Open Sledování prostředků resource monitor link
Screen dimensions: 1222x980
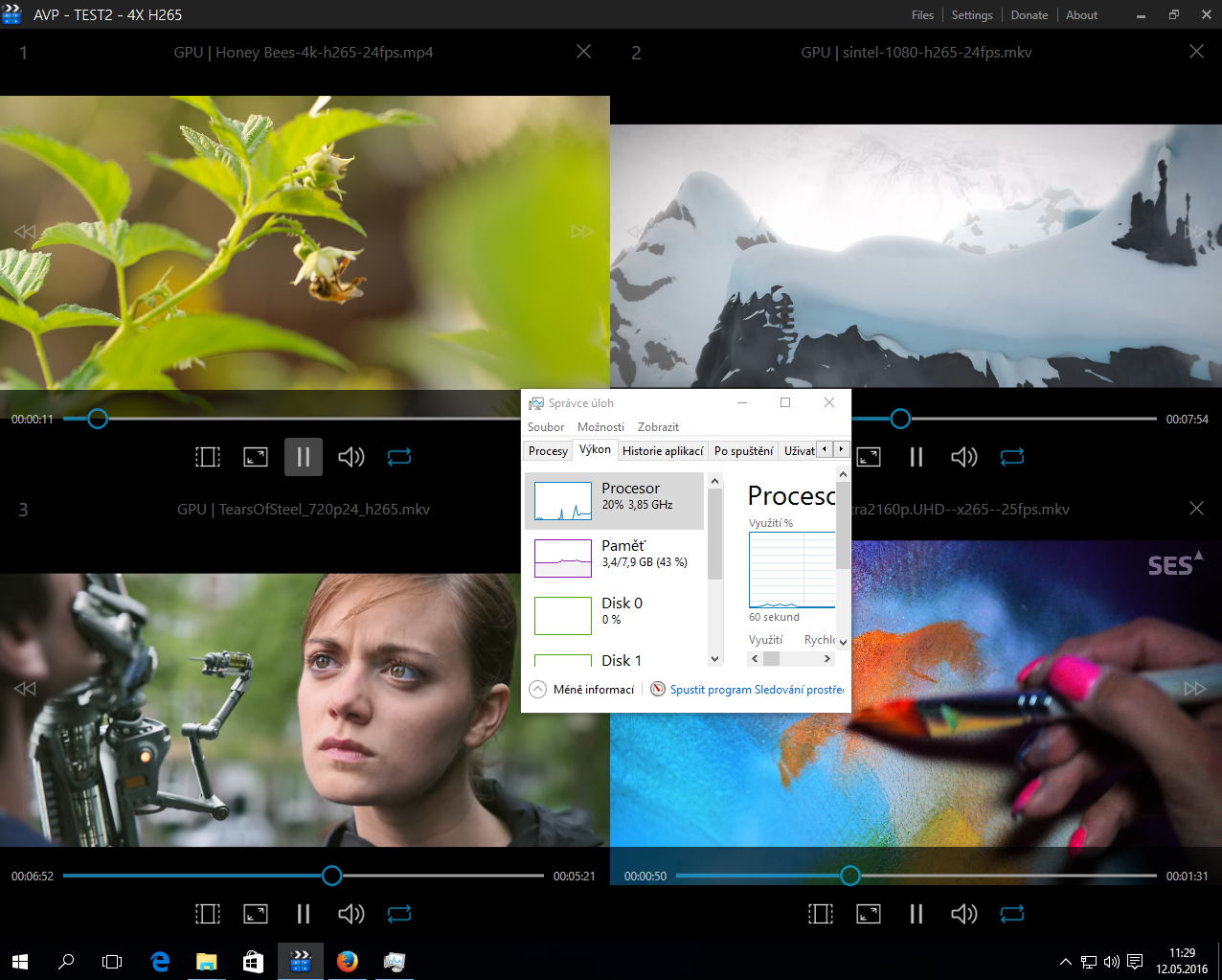pyautogui.click(x=747, y=690)
